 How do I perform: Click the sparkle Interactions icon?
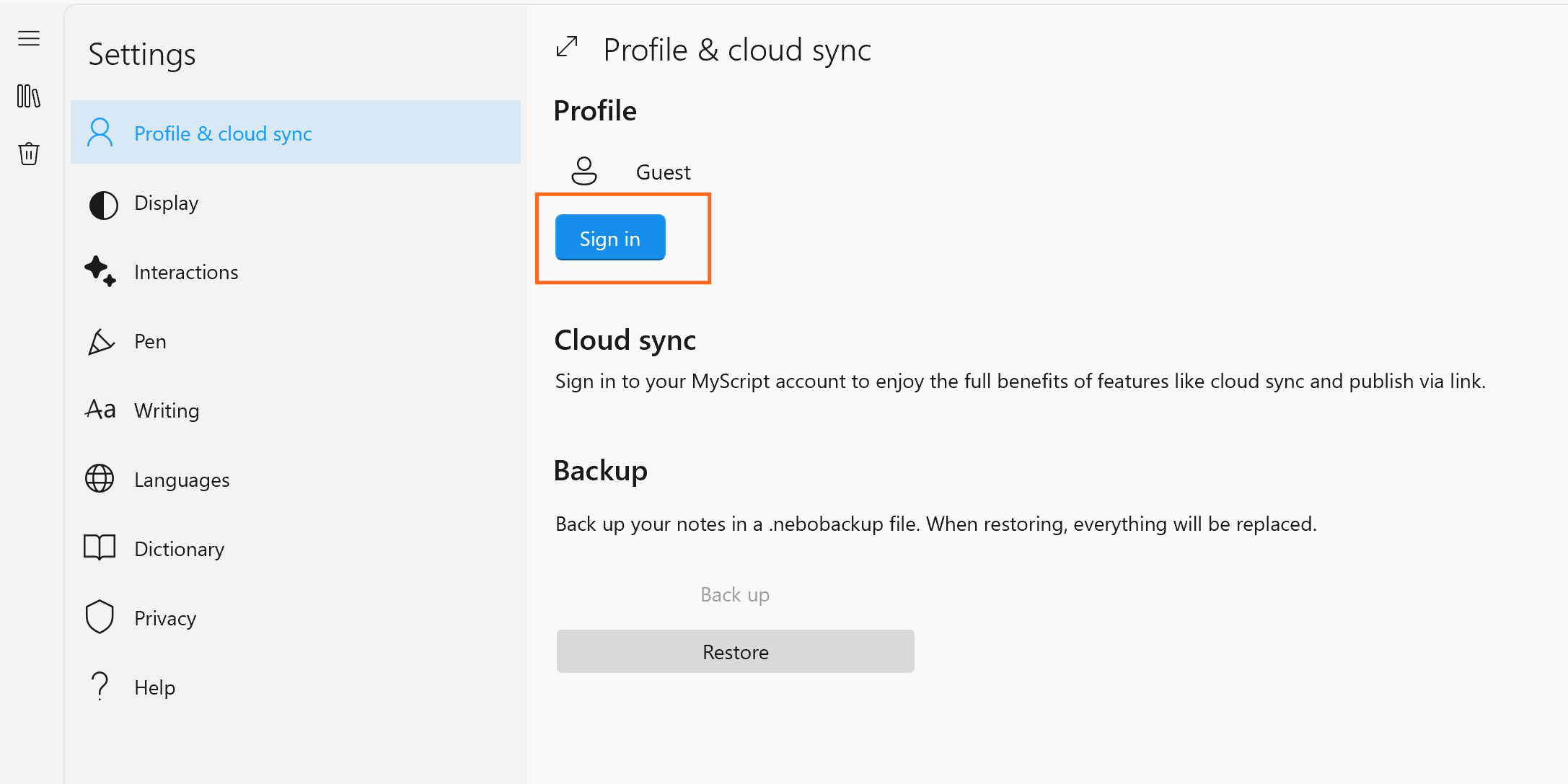(100, 272)
